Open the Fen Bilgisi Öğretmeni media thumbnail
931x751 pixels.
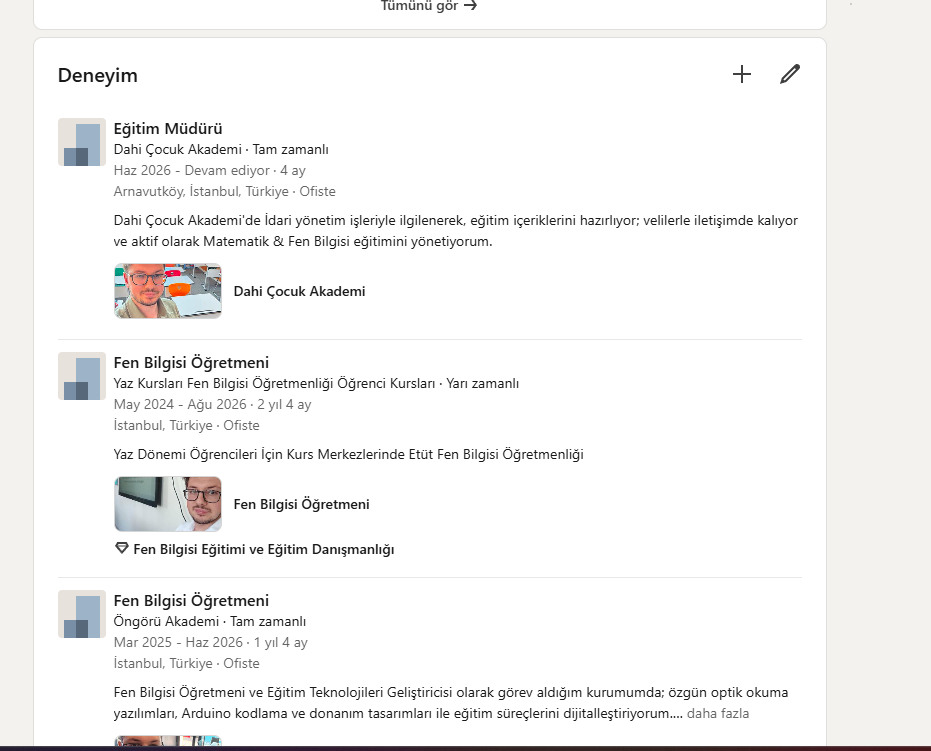[x=168, y=504]
